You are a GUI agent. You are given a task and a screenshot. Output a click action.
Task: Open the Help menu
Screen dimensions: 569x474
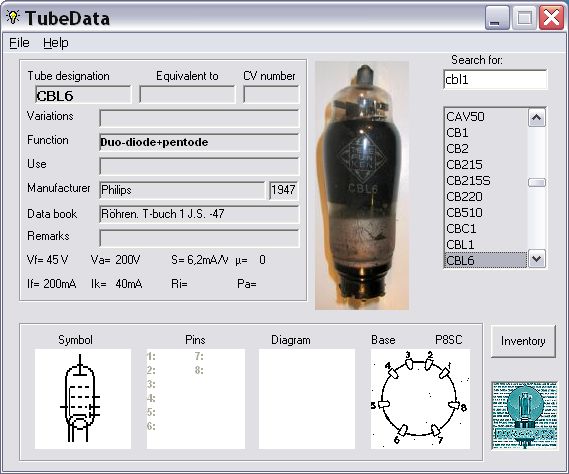(x=56, y=43)
